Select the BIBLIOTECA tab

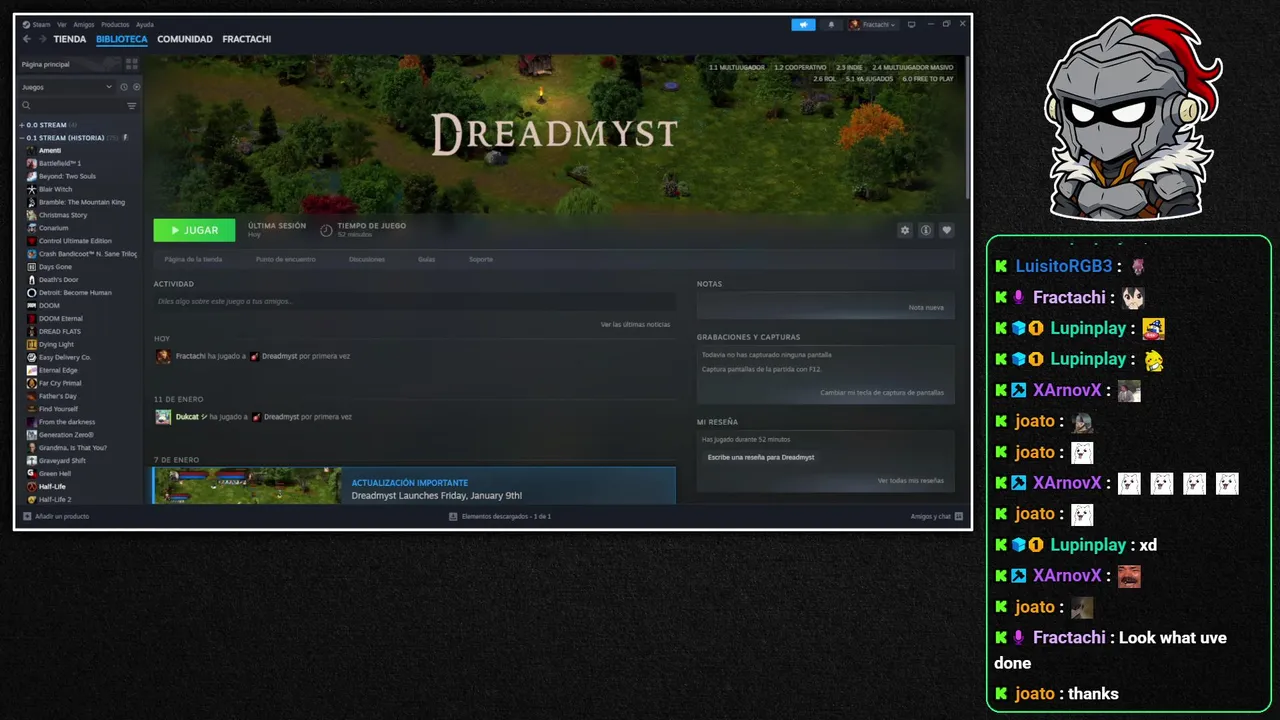pyautogui.click(x=122, y=39)
